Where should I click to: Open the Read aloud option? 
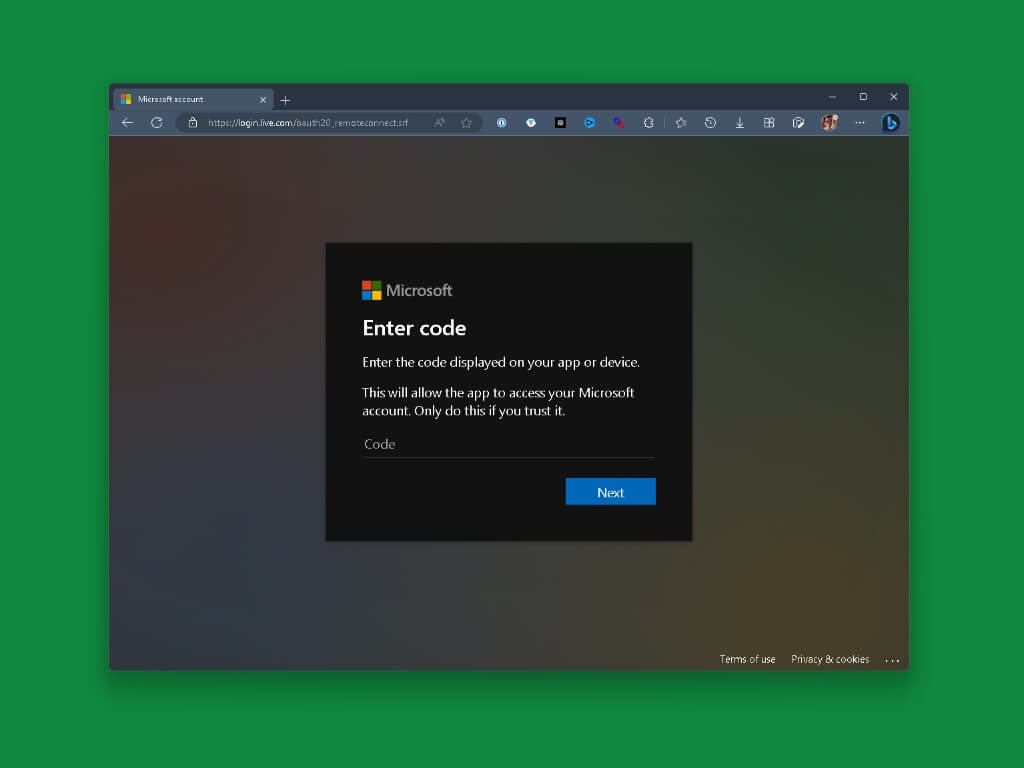point(440,122)
